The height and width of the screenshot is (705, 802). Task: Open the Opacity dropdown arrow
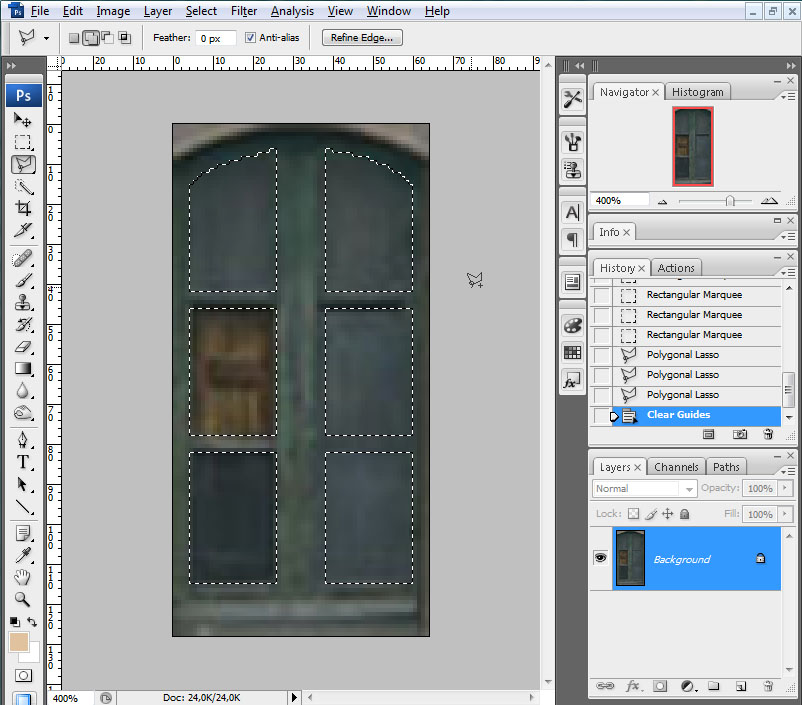click(783, 489)
